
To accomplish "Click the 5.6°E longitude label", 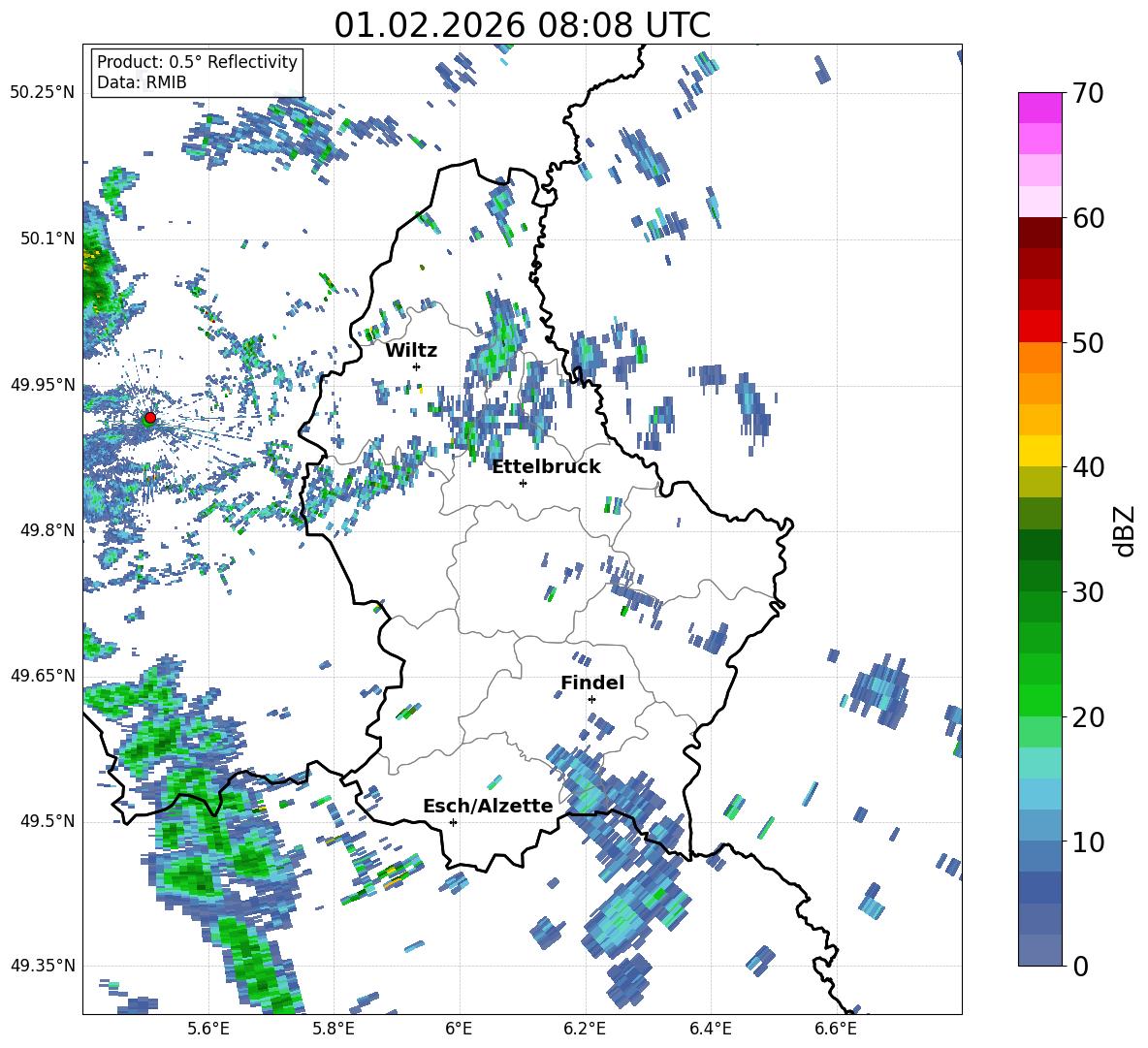I will [x=208, y=1029].
